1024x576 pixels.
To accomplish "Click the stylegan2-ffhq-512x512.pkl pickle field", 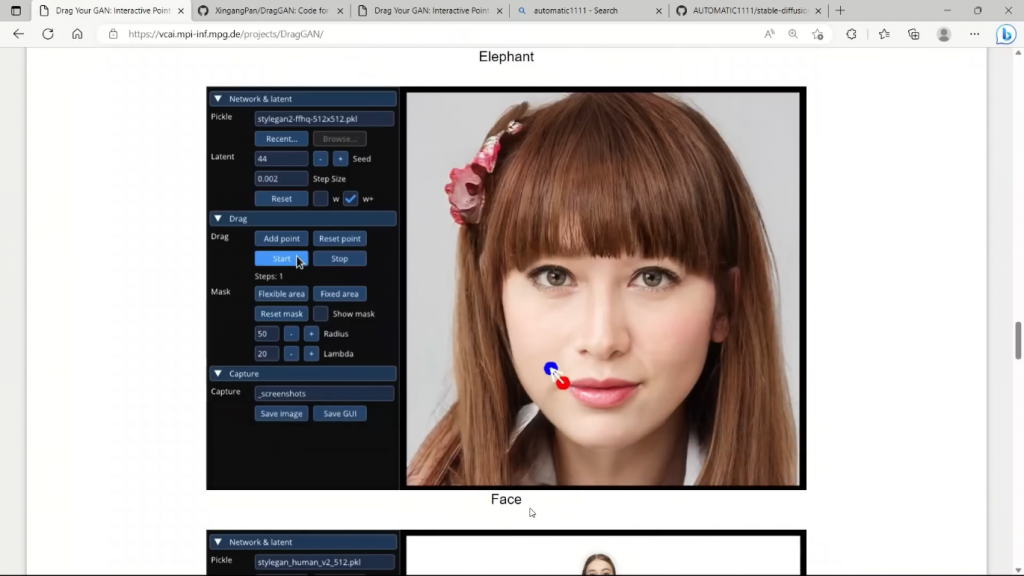I will (324, 119).
